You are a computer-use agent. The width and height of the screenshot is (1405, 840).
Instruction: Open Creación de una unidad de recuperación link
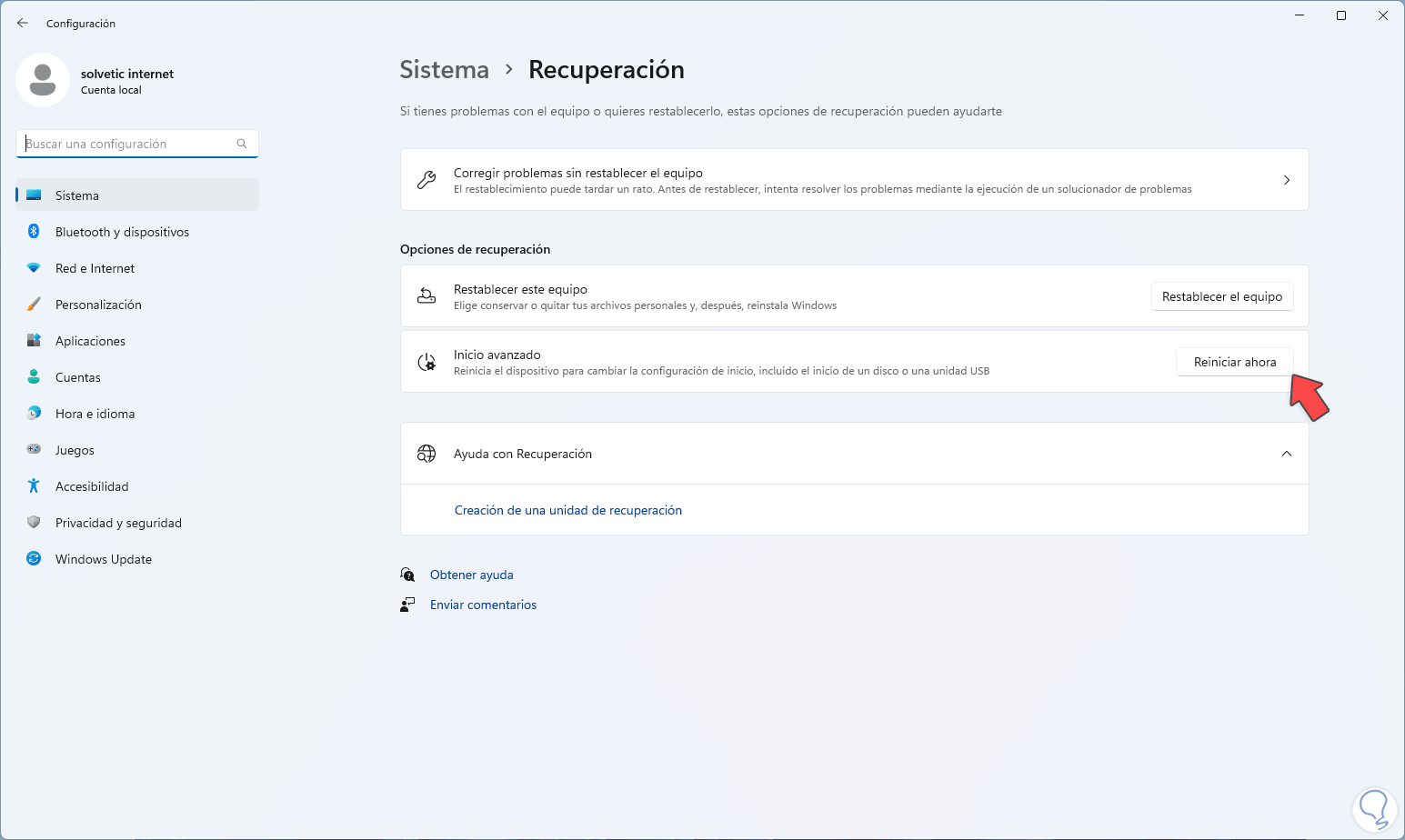click(568, 510)
